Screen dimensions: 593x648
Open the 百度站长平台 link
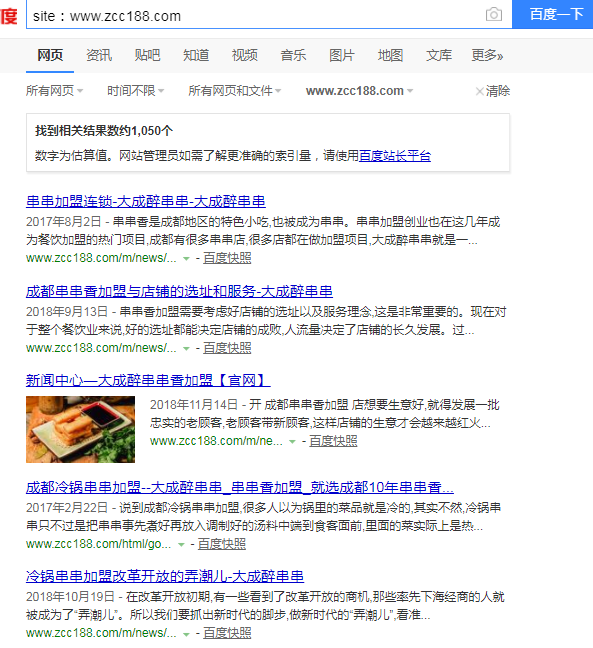tap(395, 156)
